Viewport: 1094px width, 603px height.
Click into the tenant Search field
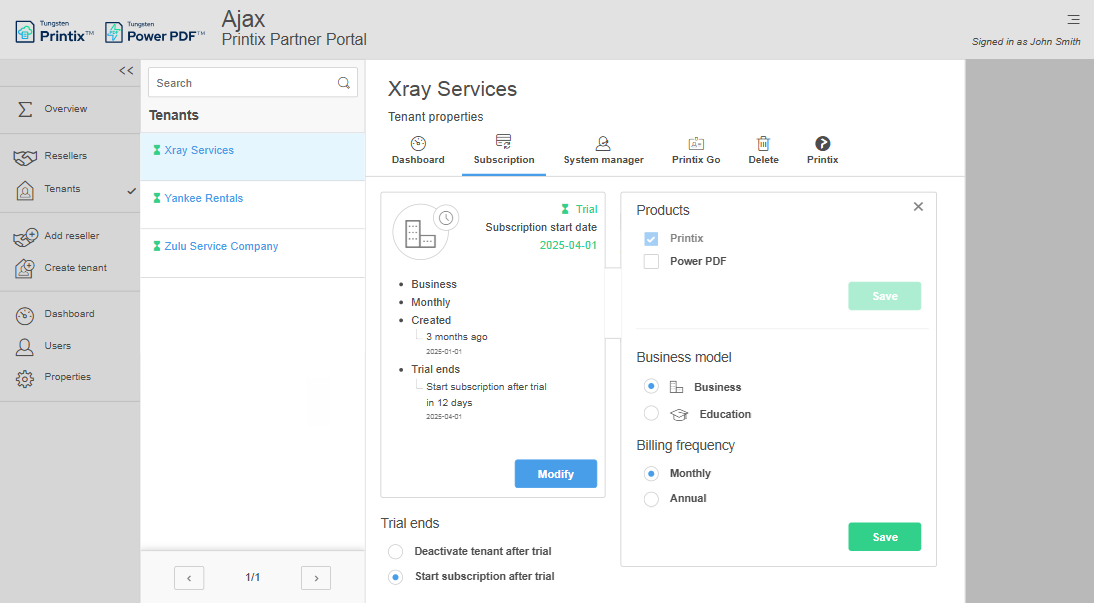click(240, 83)
